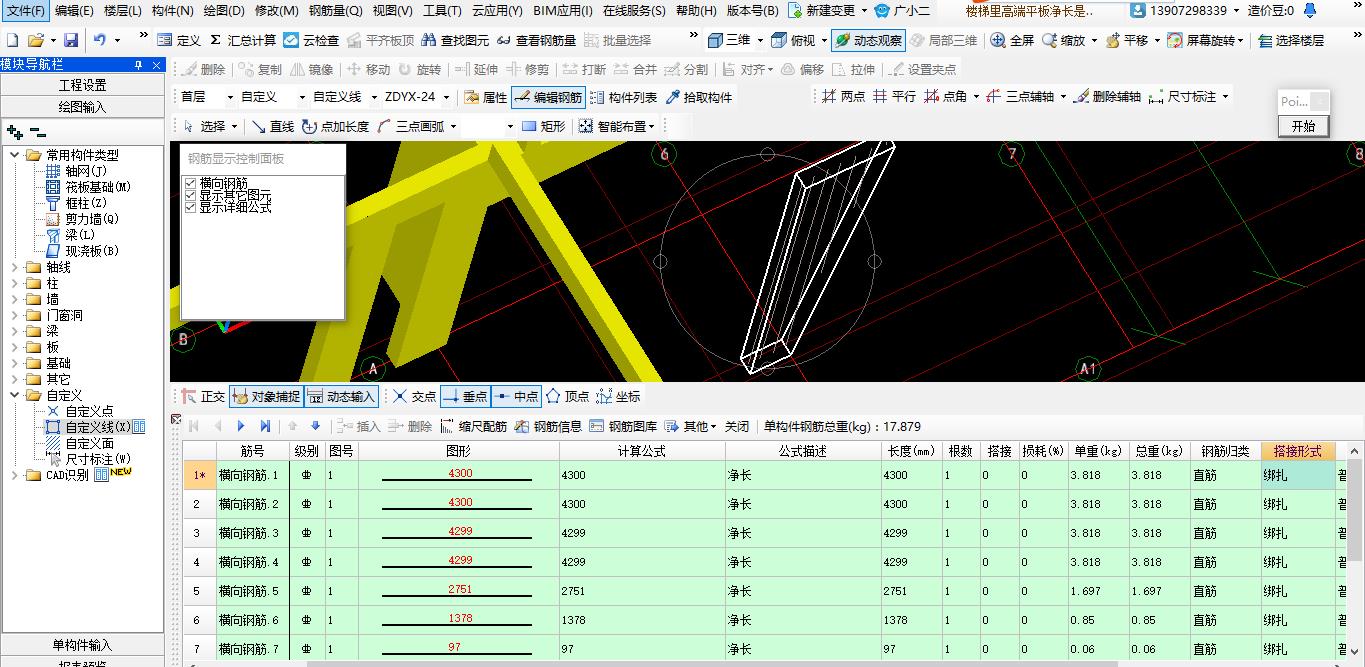Click the 汇总计算 sum calculation tool
The width and height of the screenshot is (1365, 667).
click(x=243, y=41)
